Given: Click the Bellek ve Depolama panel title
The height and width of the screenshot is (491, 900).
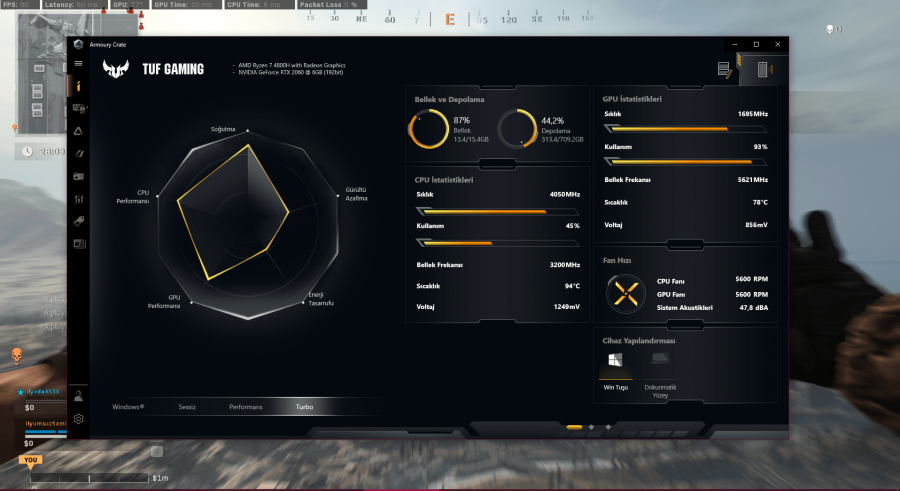Looking at the screenshot, I should coord(449,99).
